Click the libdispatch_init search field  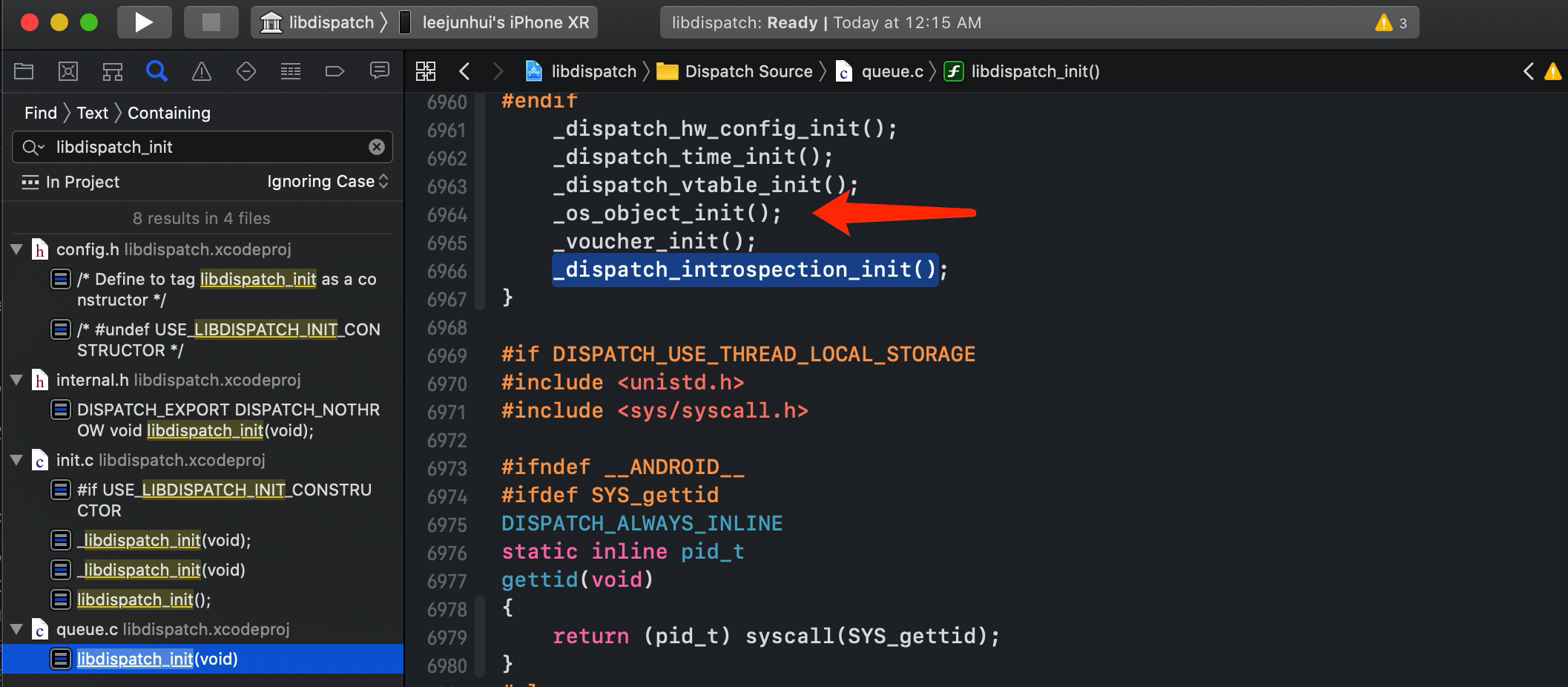click(x=202, y=147)
